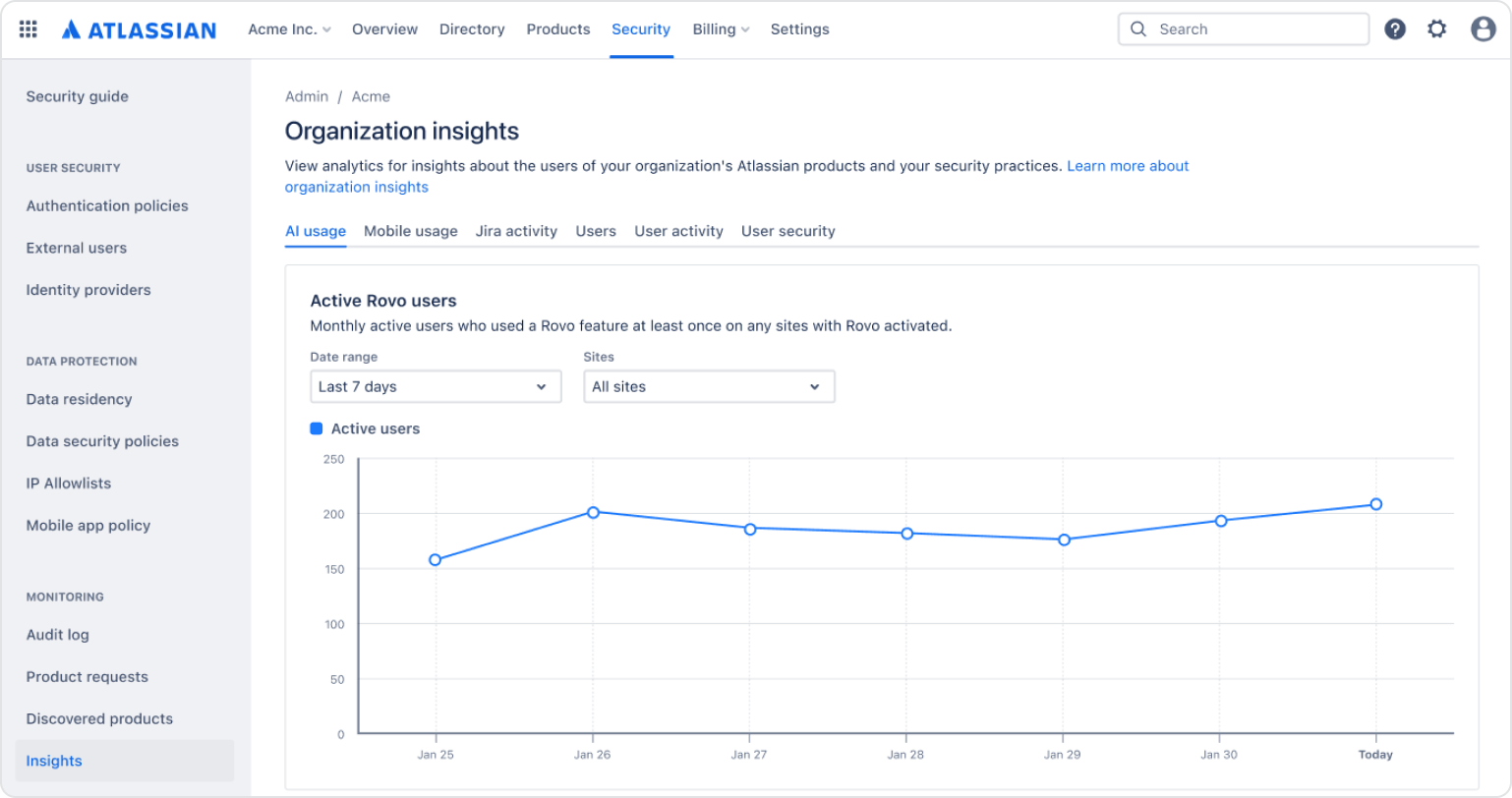Select the Security nav item
Viewport: 1512px width, 798px height.
click(x=641, y=29)
